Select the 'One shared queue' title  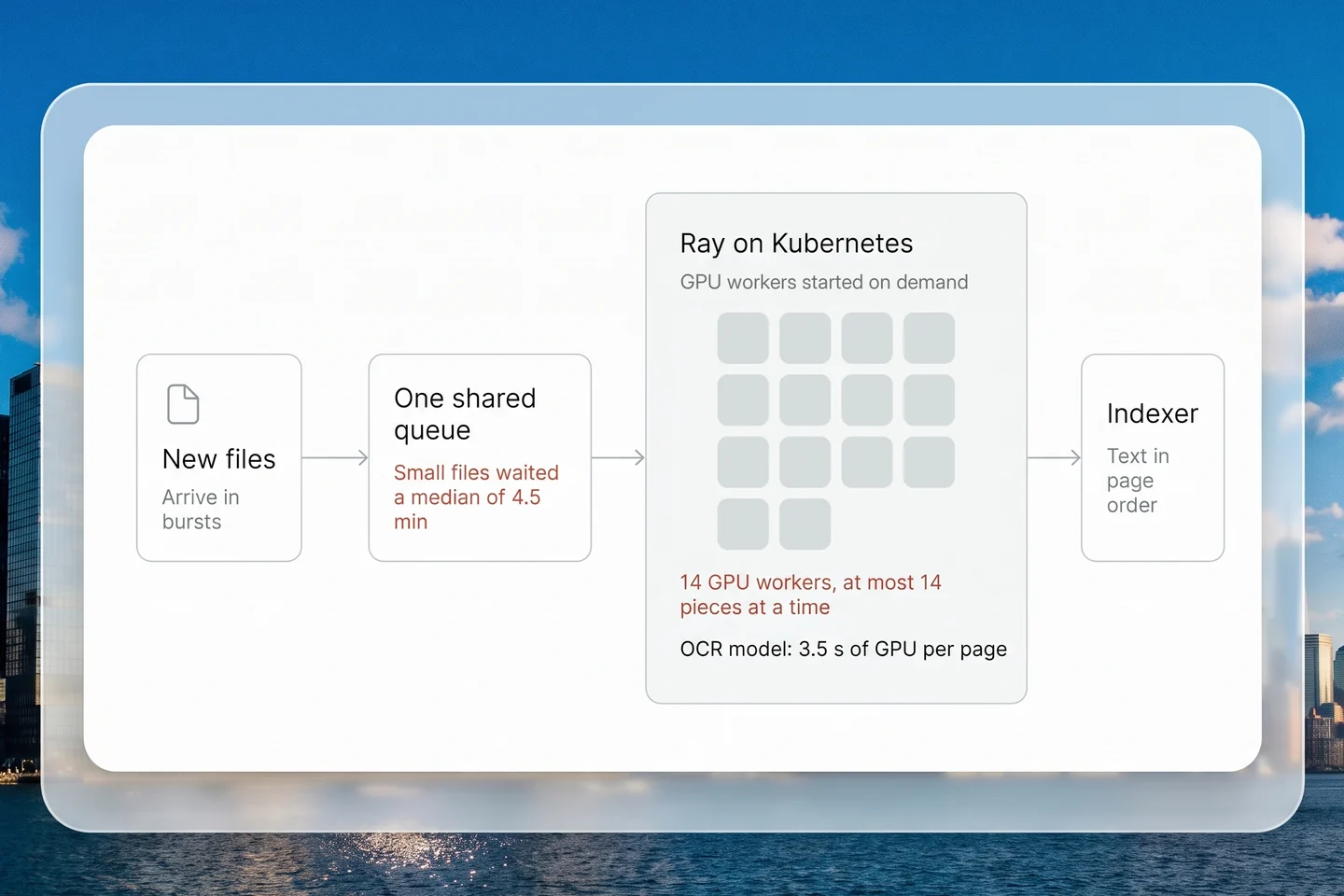[465, 413]
